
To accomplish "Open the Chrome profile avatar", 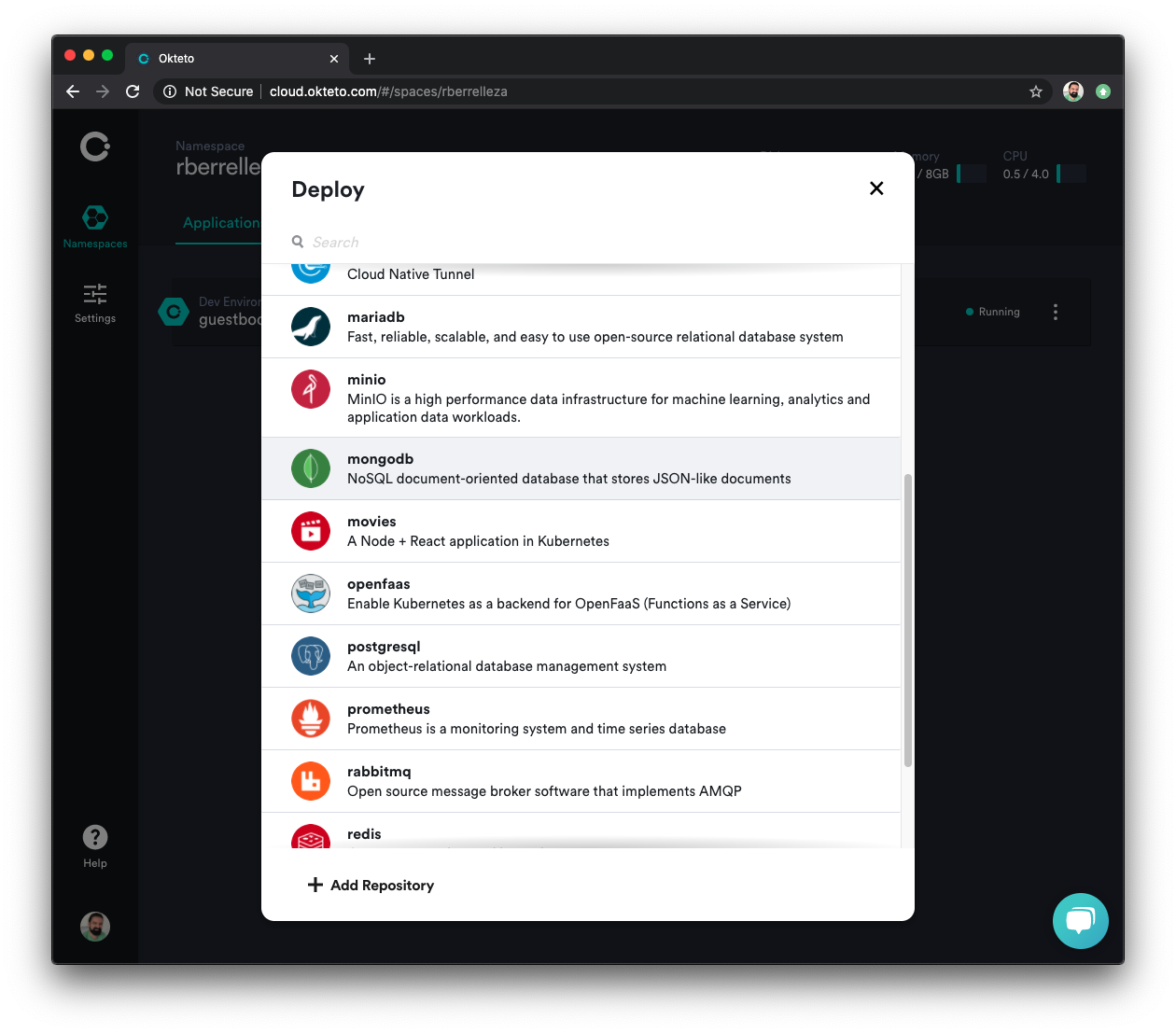I will pos(1073,91).
